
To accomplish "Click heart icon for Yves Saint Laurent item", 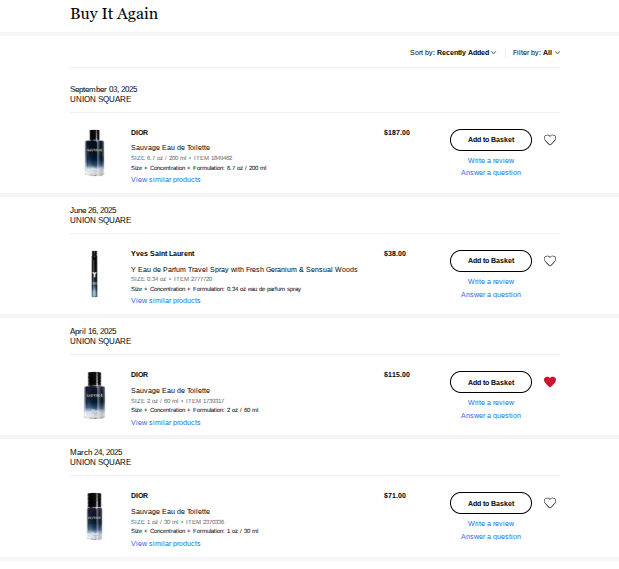I will (550, 261).
